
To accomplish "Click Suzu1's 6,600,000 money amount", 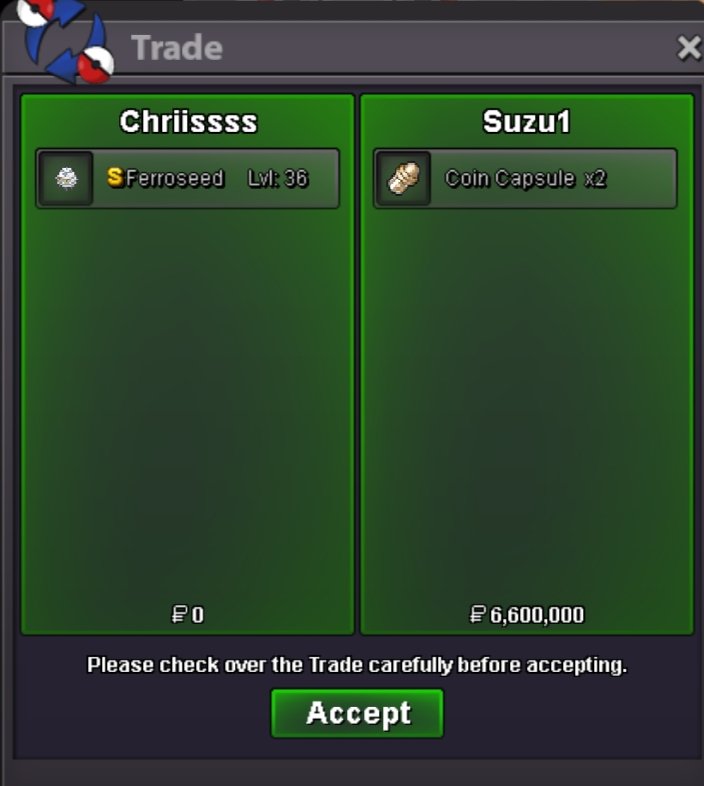I will 537,615.
